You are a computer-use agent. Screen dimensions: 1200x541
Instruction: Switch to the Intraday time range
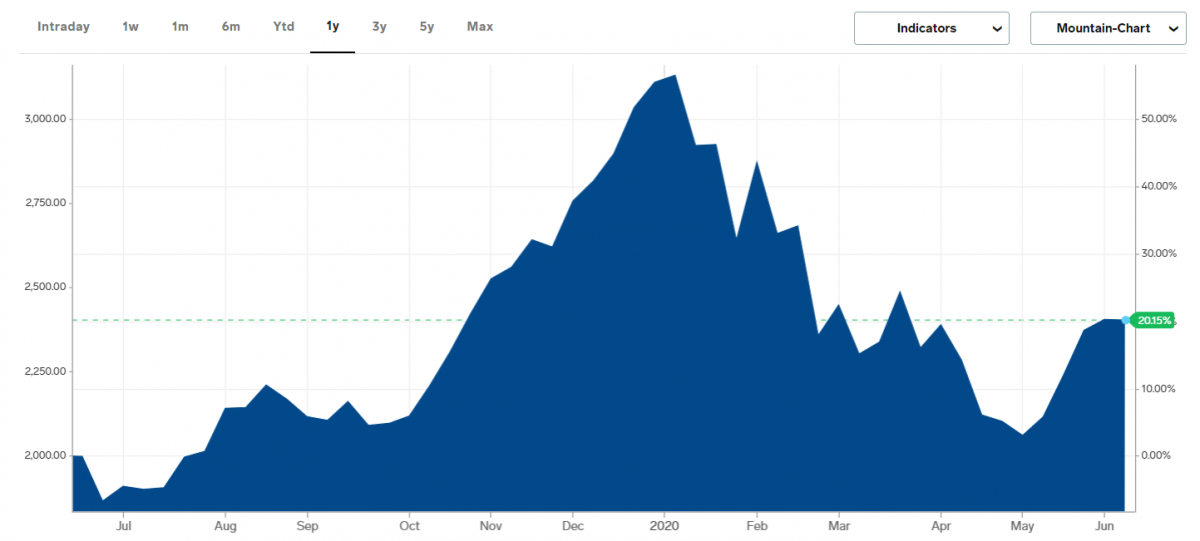(63, 27)
